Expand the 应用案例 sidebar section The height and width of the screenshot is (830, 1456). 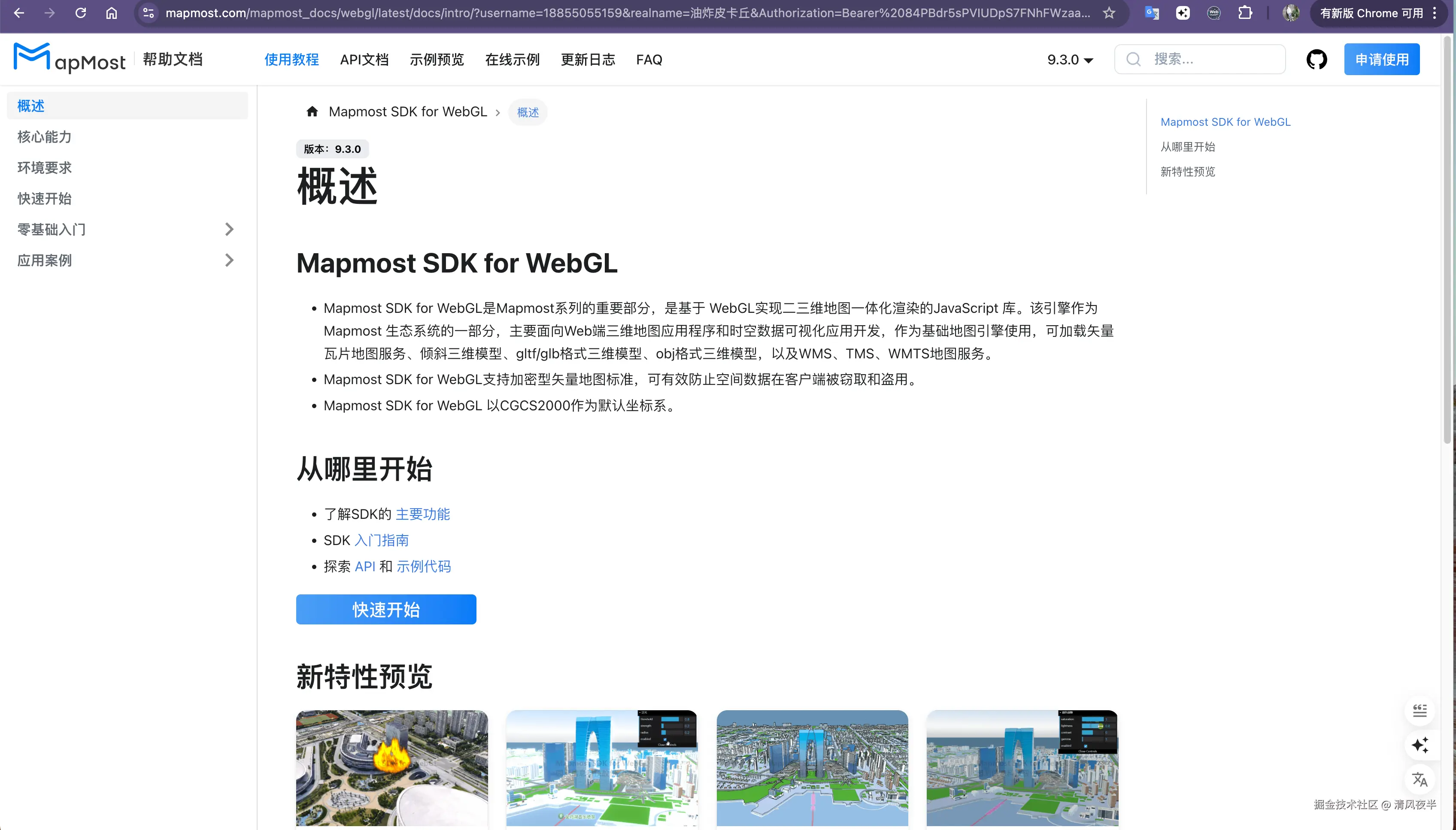[229, 260]
